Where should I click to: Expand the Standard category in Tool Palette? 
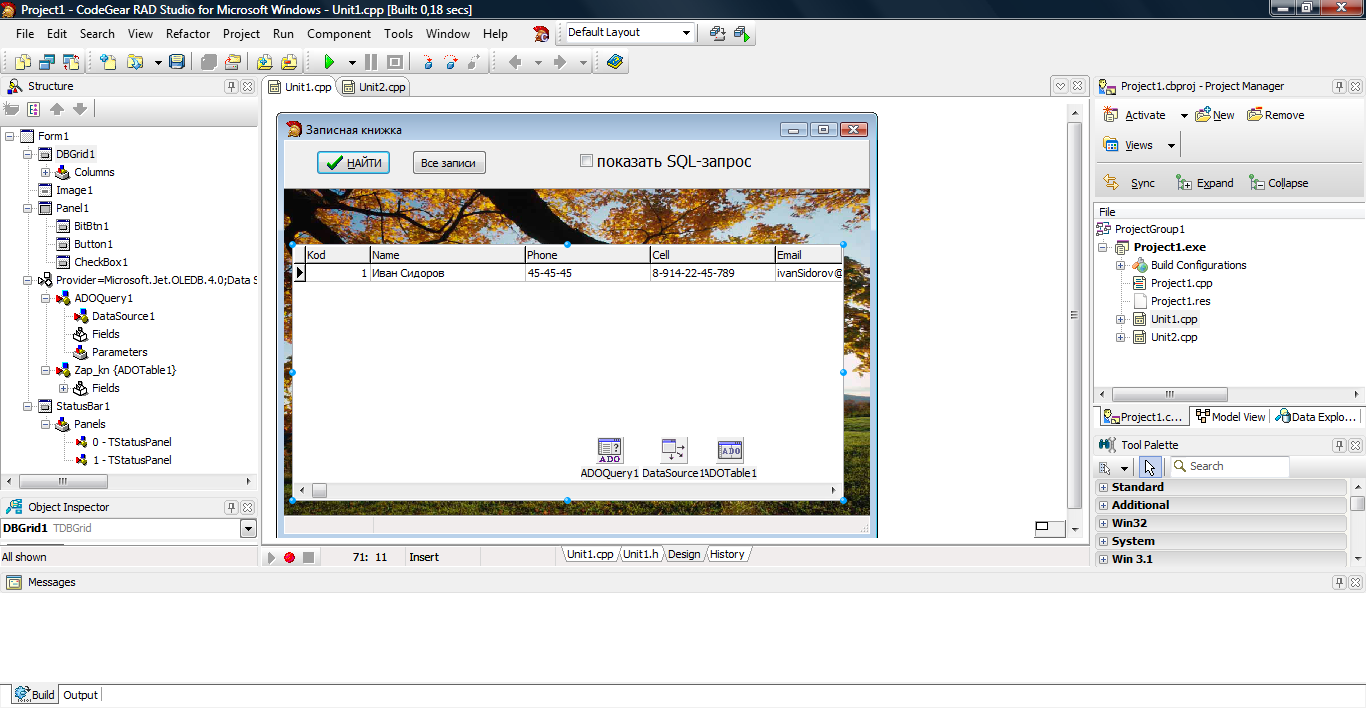click(1104, 487)
